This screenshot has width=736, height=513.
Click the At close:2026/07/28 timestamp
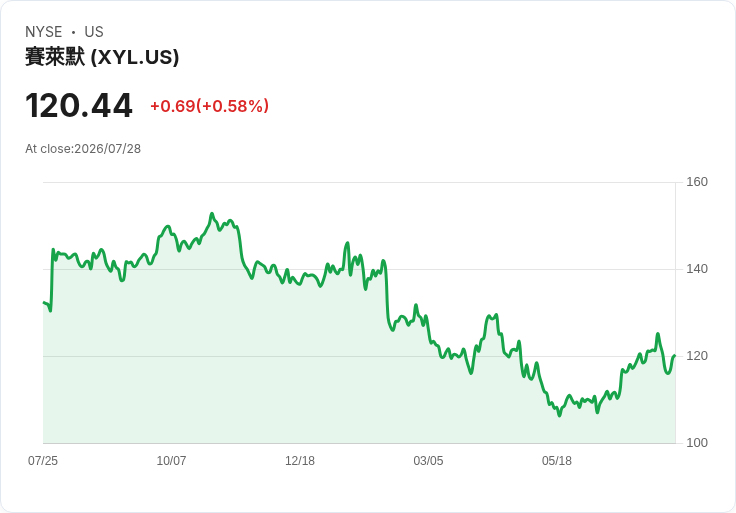point(83,149)
